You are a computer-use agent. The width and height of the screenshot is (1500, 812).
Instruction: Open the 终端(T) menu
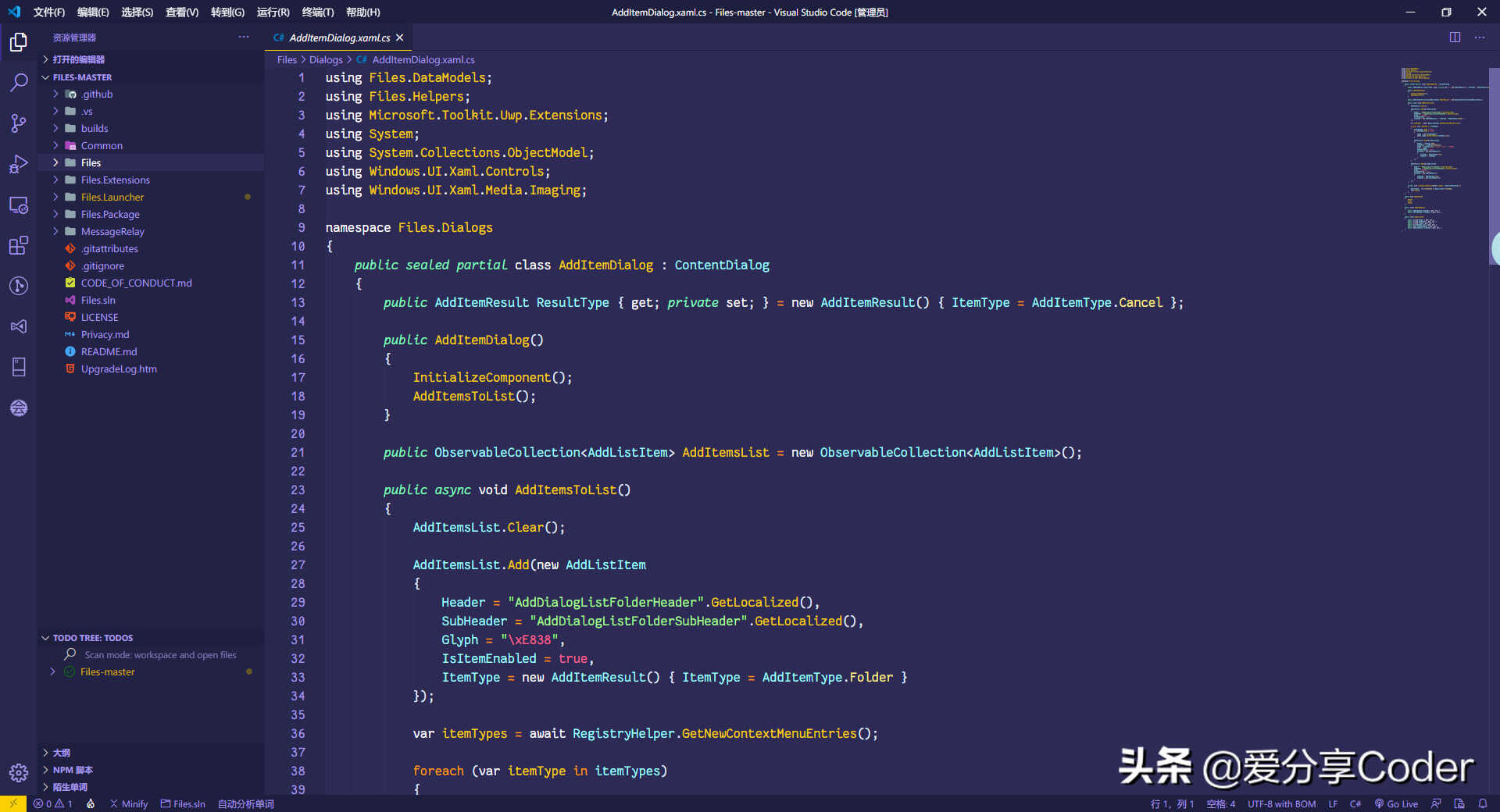tap(317, 12)
